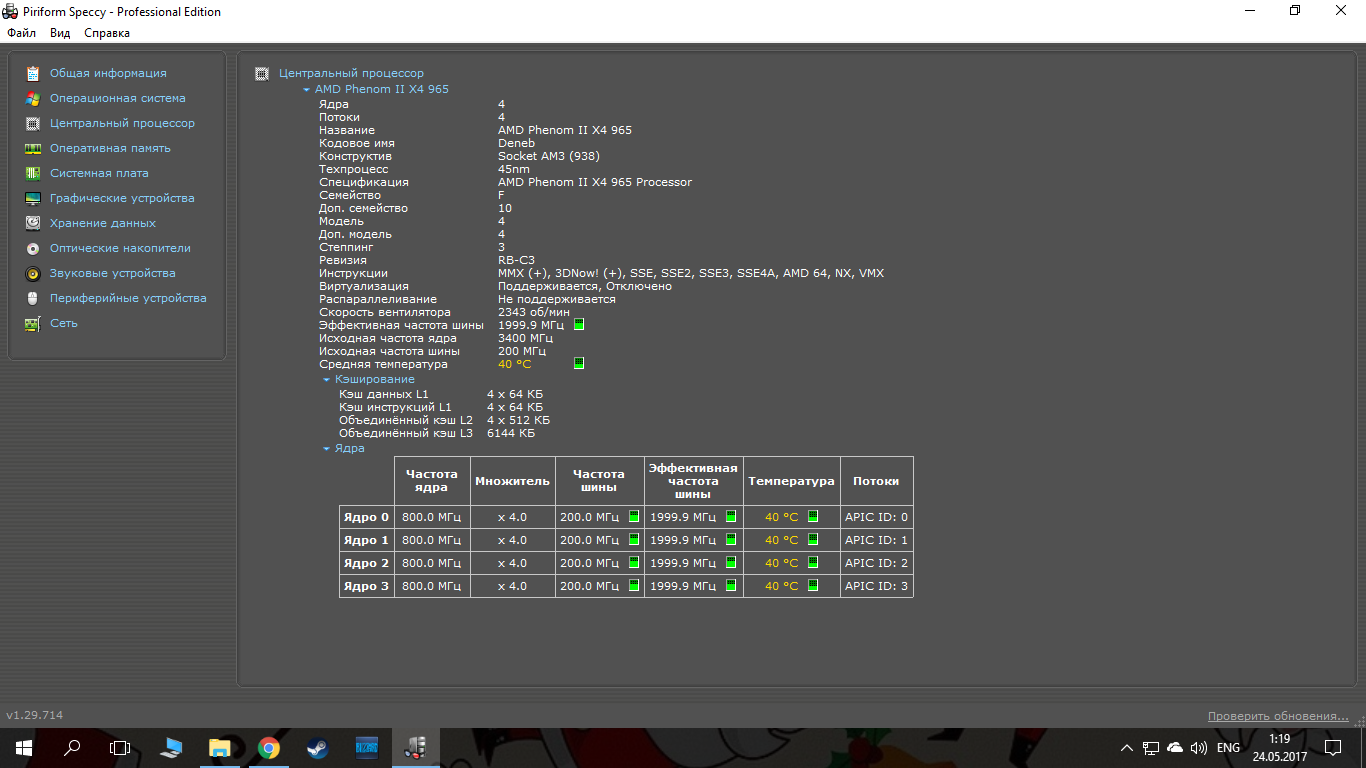
Task: Show hidden system tray icons
Action: pyautogui.click(x=1127, y=747)
